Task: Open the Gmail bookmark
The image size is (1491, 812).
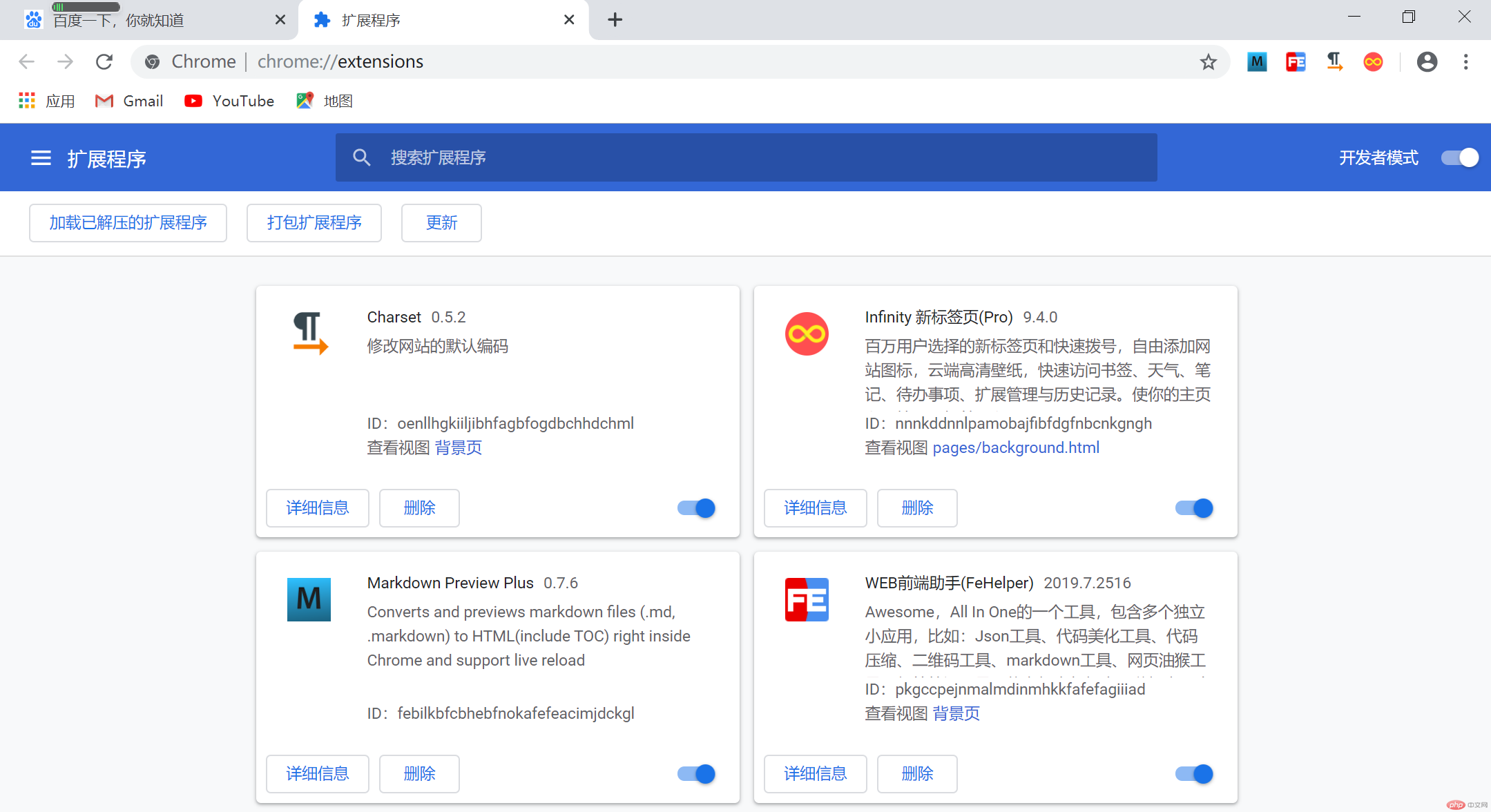Action: [x=129, y=101]
